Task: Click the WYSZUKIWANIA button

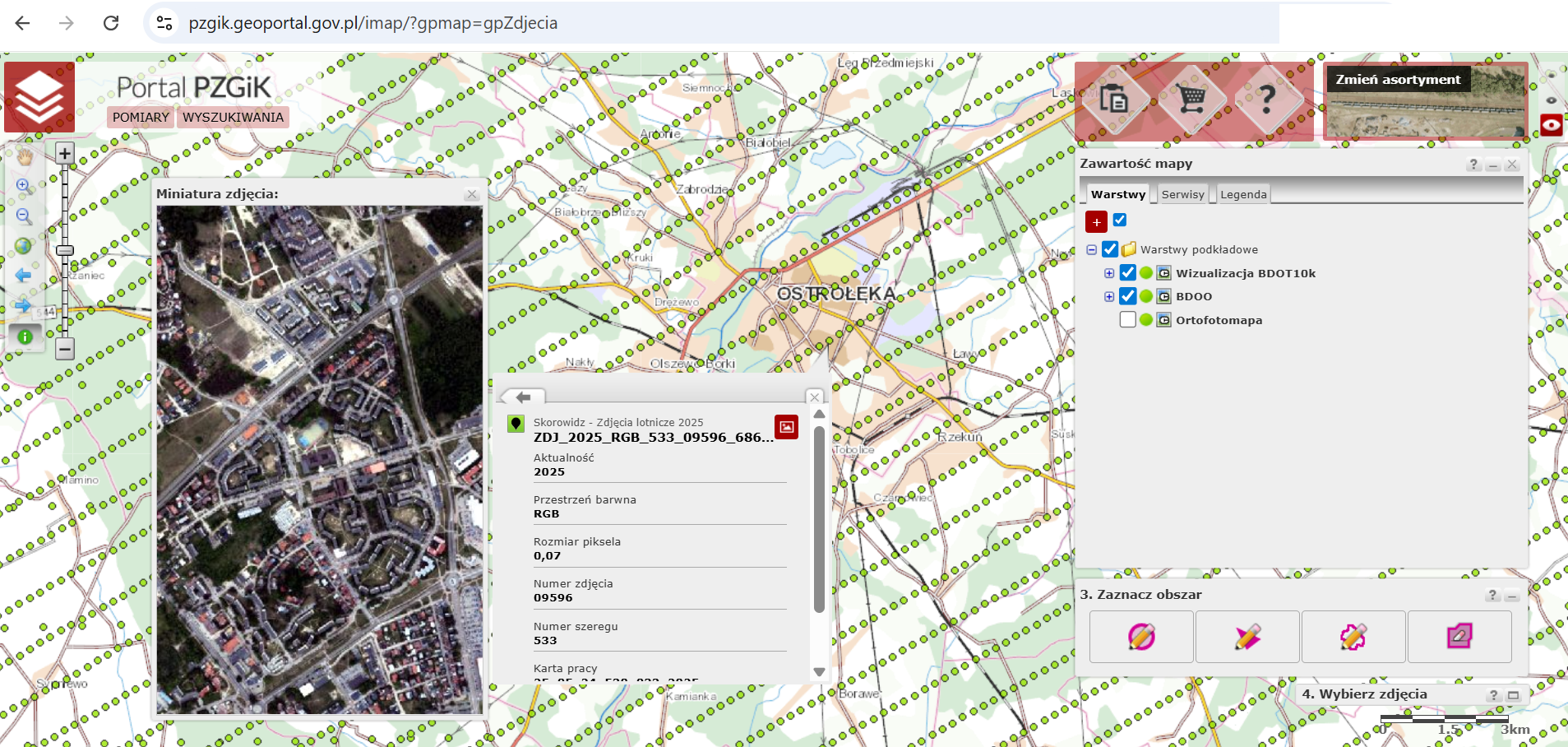Action: point(233,117)
